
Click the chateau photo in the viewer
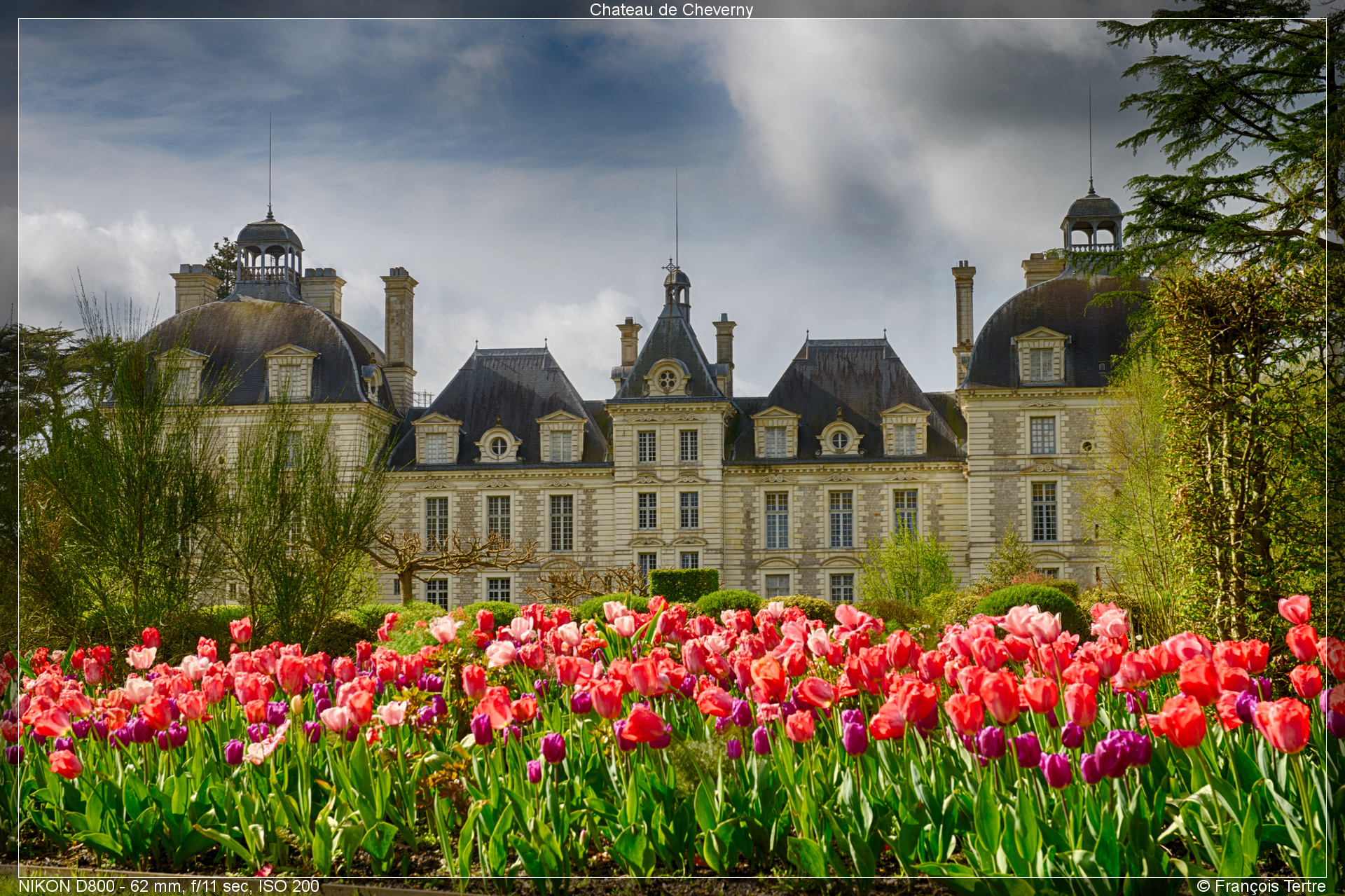coord(672,448)
